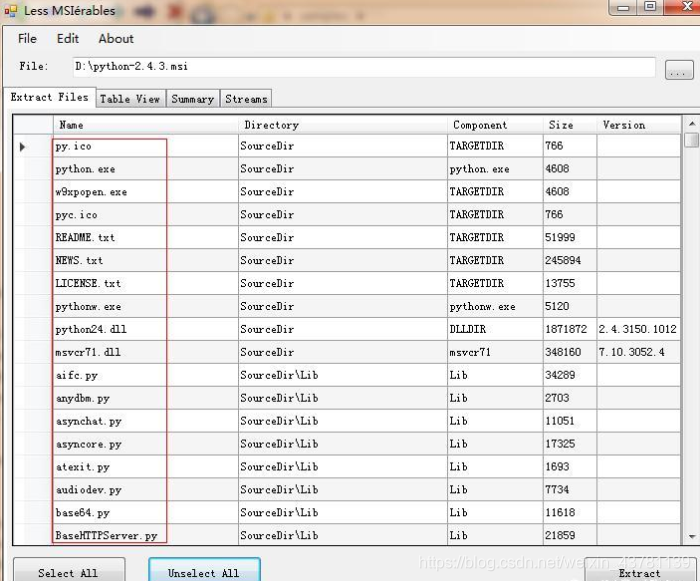Click the size value 5120
700x581 pixels.
(557, 306)
